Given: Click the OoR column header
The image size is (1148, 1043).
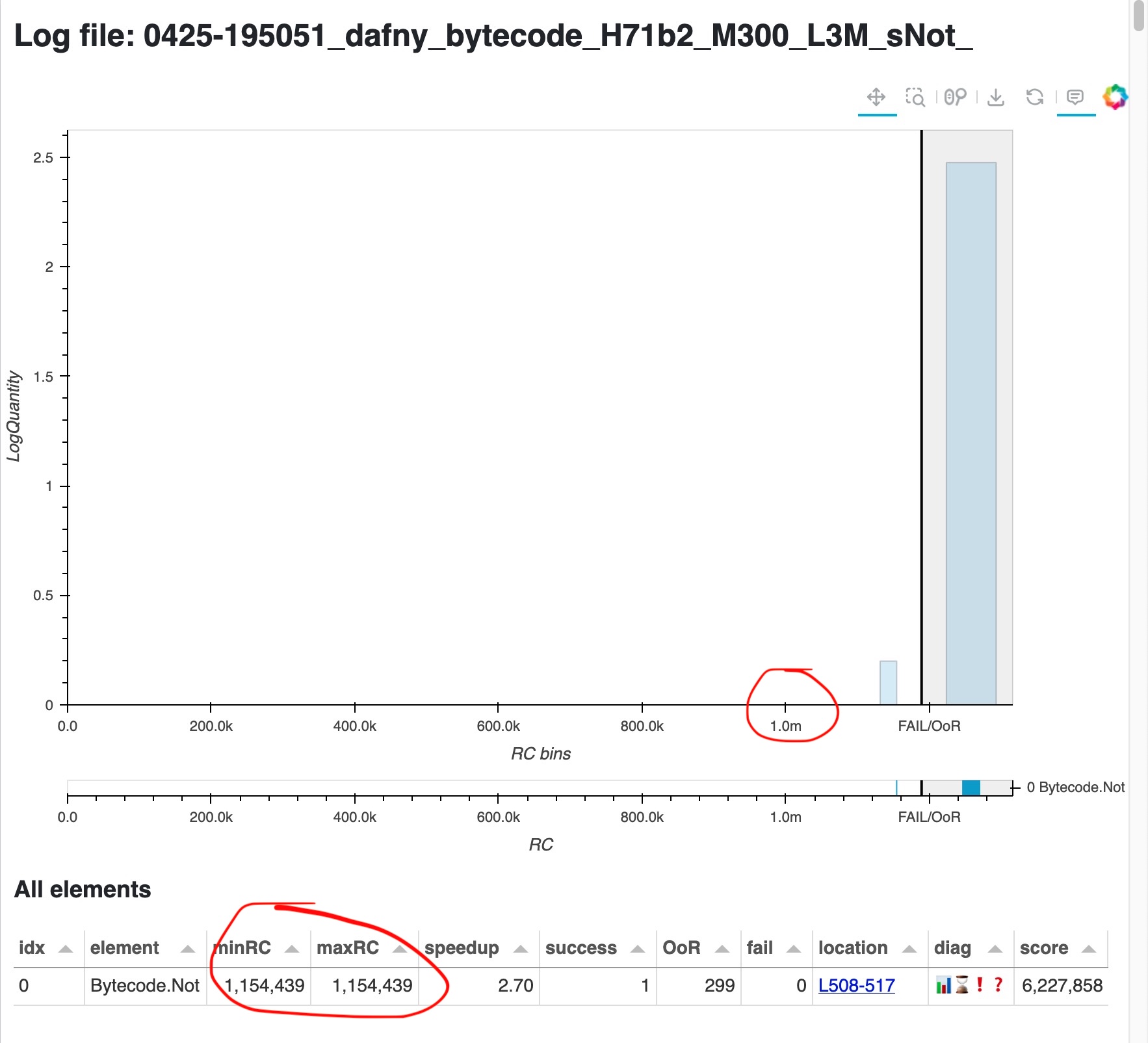Looking at the screenshot, I should point(698,948).
